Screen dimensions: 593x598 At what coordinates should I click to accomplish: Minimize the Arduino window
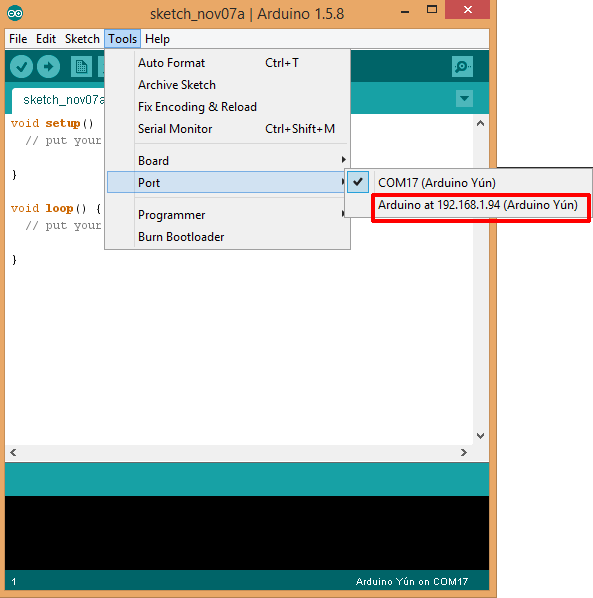coord(405,11)
